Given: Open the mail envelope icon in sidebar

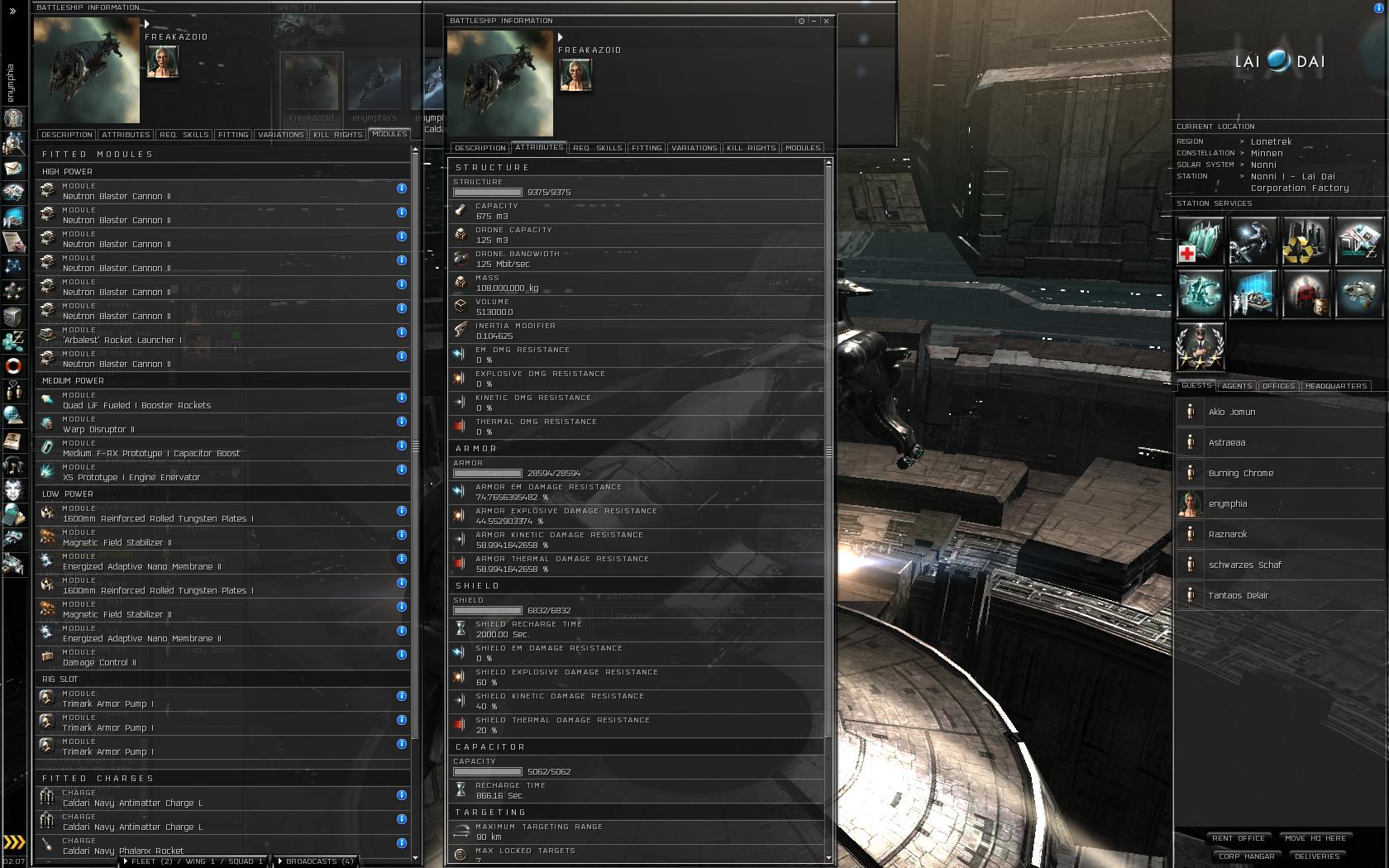Looking at the screenshot, I should [13, 169].
